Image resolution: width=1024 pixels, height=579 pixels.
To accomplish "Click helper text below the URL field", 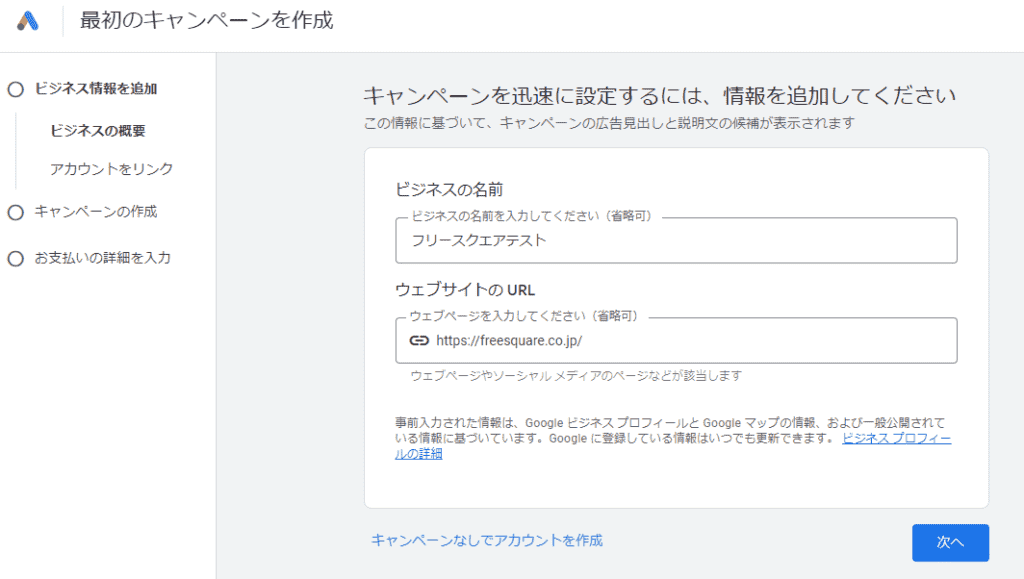I will point(576,376).
